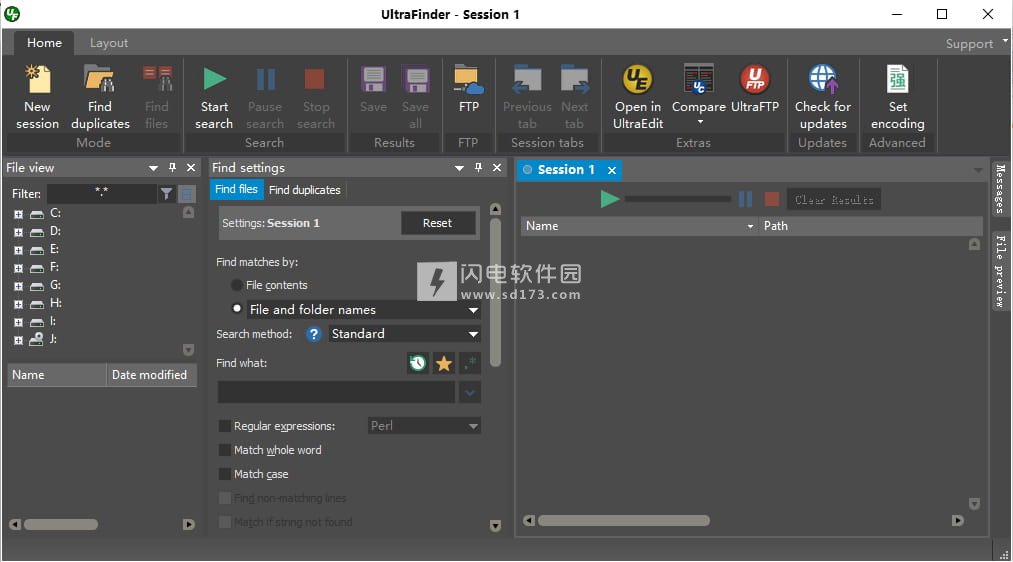
Task: Click Start search in the ribbon
Action: (x=214, y=98)
